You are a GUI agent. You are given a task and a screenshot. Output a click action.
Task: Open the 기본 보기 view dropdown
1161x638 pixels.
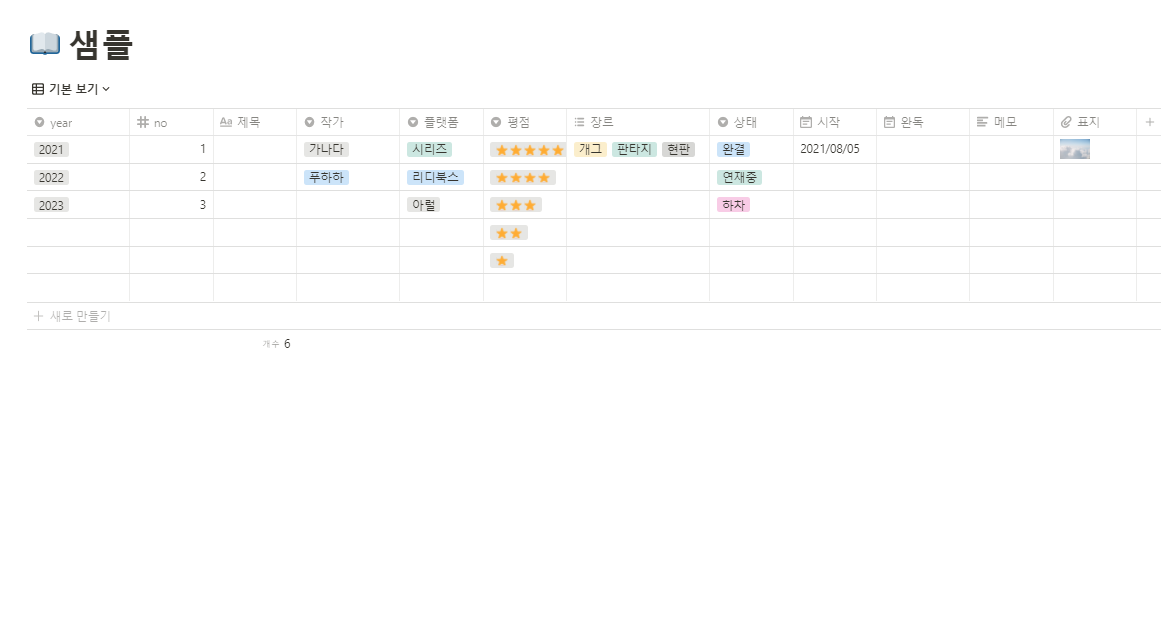tap(71, 89)
